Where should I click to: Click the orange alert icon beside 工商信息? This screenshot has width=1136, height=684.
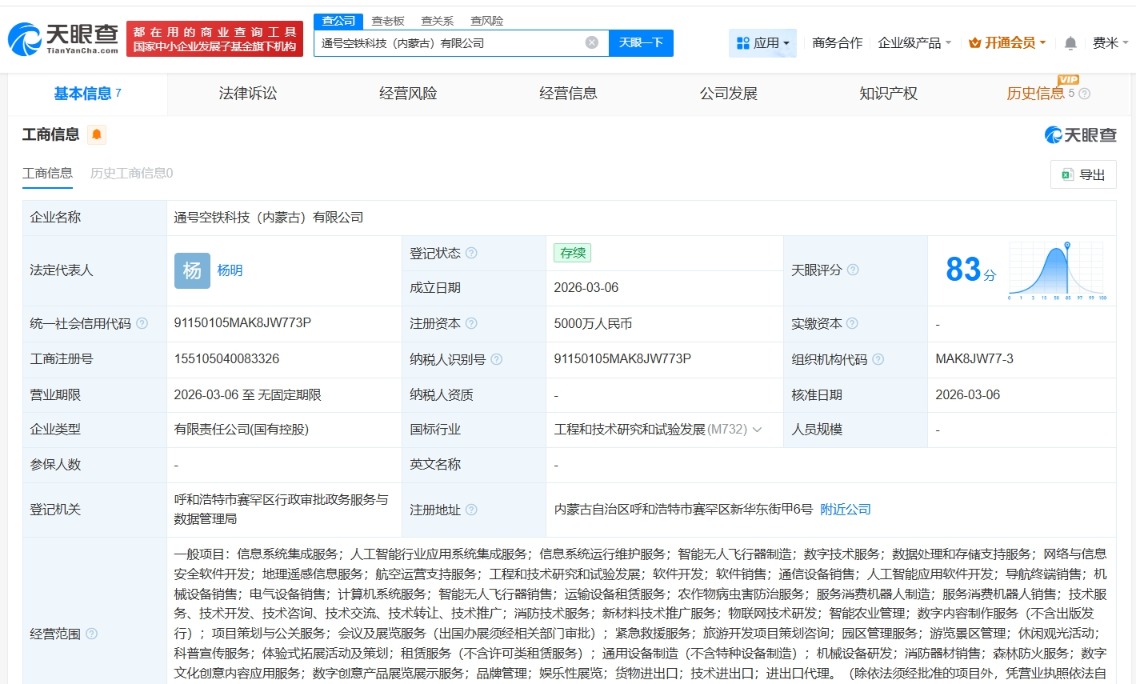pyautogui.click(x=96, y=134)
